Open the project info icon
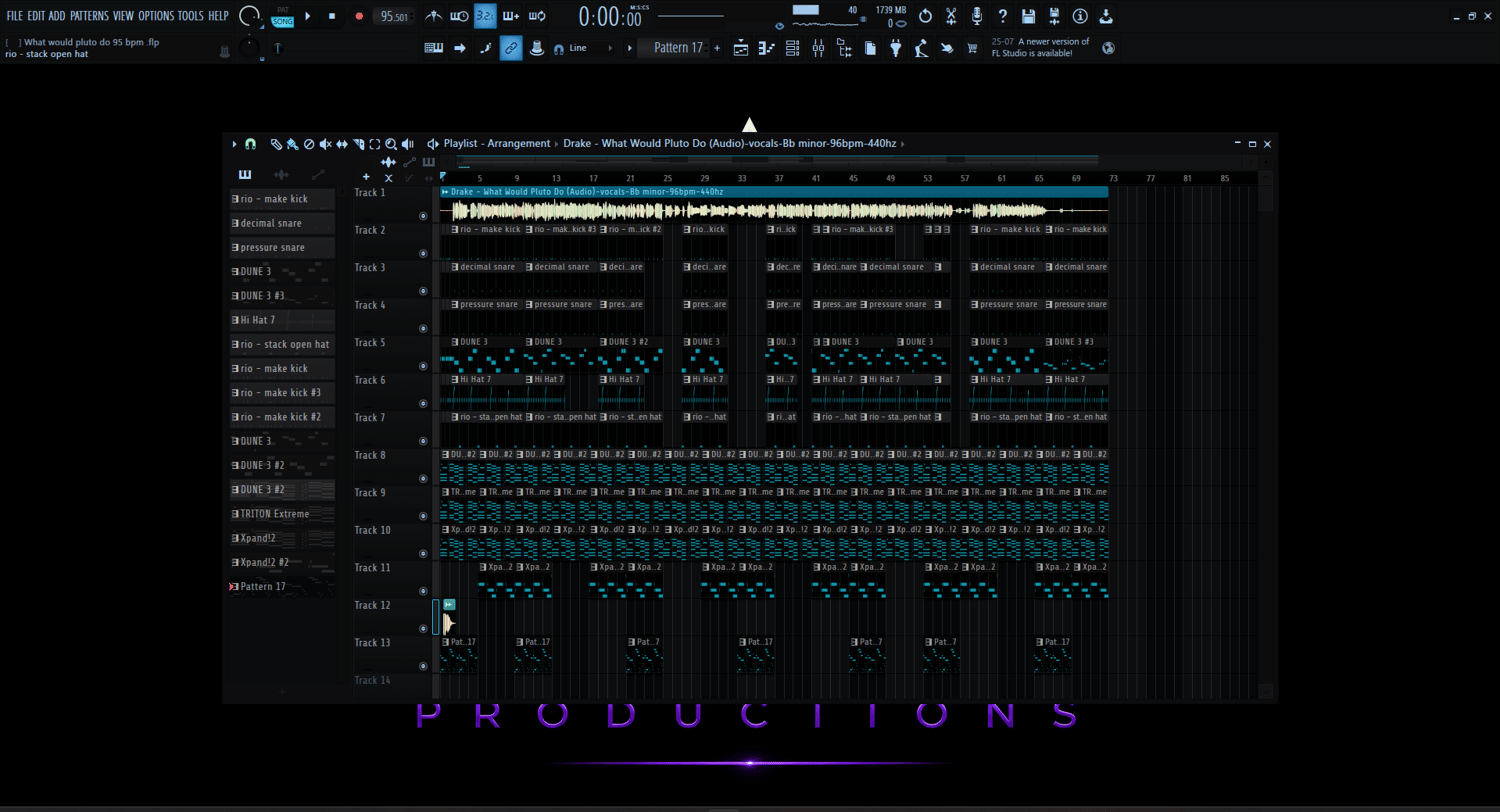 [x=1080, y=16]
